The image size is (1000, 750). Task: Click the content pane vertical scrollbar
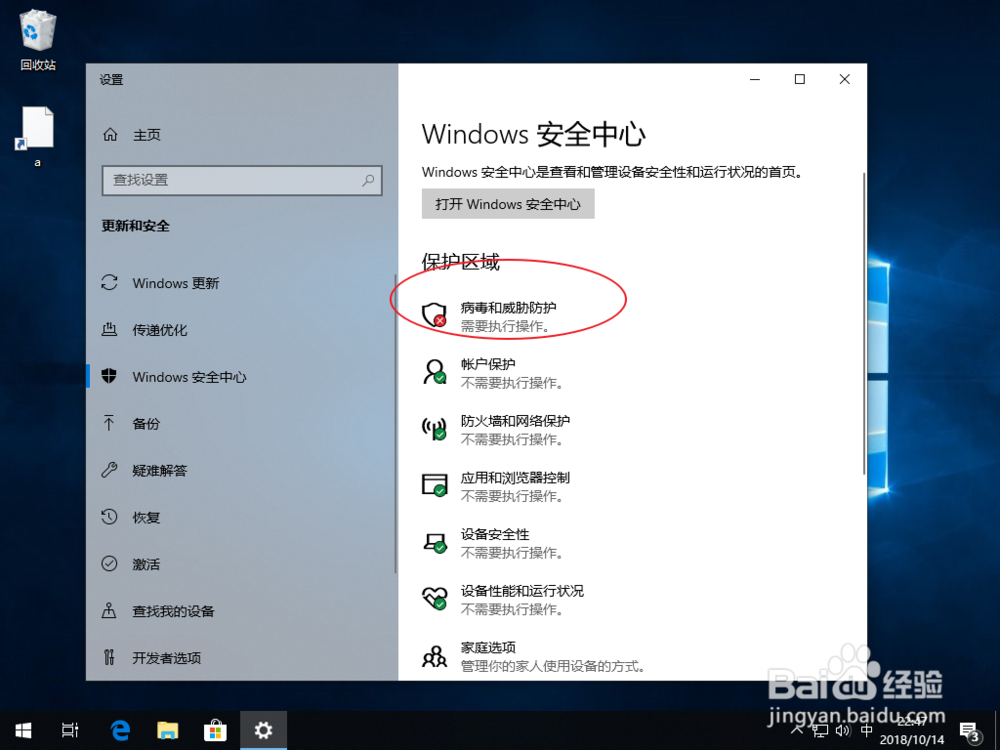coord(864,323)
